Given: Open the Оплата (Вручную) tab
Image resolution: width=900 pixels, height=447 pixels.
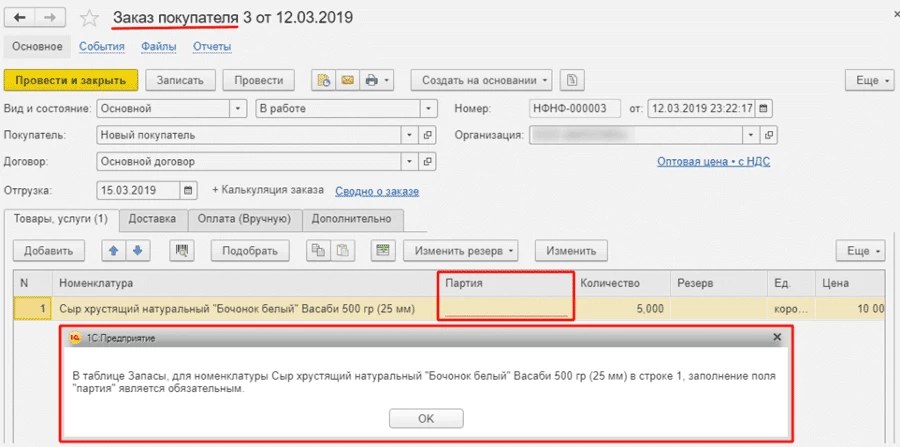Looking at the screenshot, I should [244, 218].
